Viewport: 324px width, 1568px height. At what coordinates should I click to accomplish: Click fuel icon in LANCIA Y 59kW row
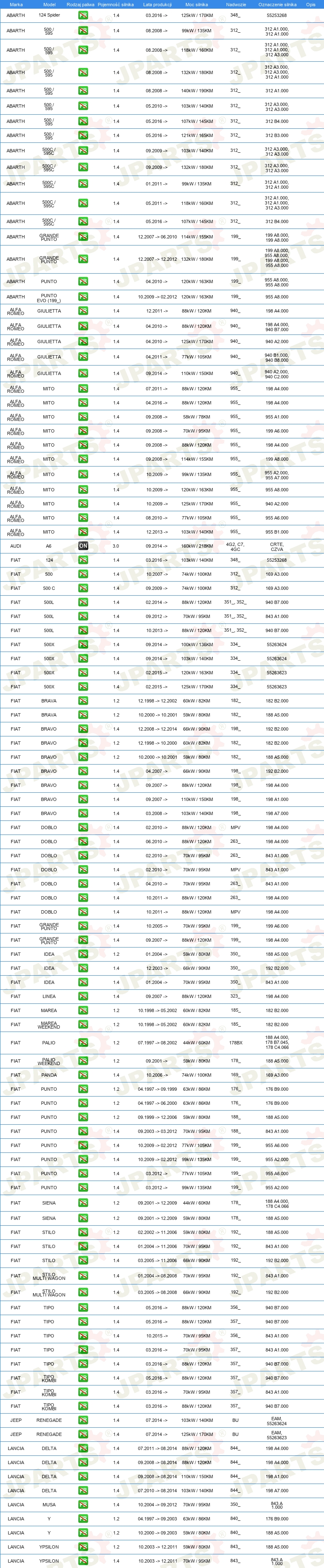point(83,1533)
